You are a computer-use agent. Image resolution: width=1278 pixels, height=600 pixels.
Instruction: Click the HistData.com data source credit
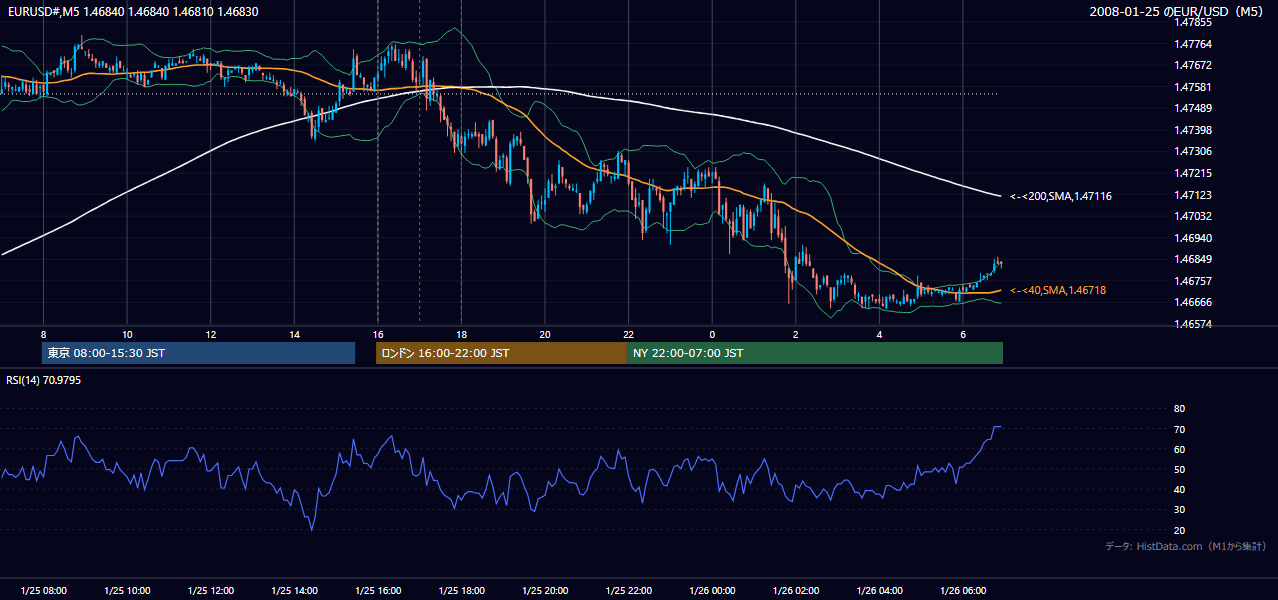pyautogui.click(x=1186, y=546)
